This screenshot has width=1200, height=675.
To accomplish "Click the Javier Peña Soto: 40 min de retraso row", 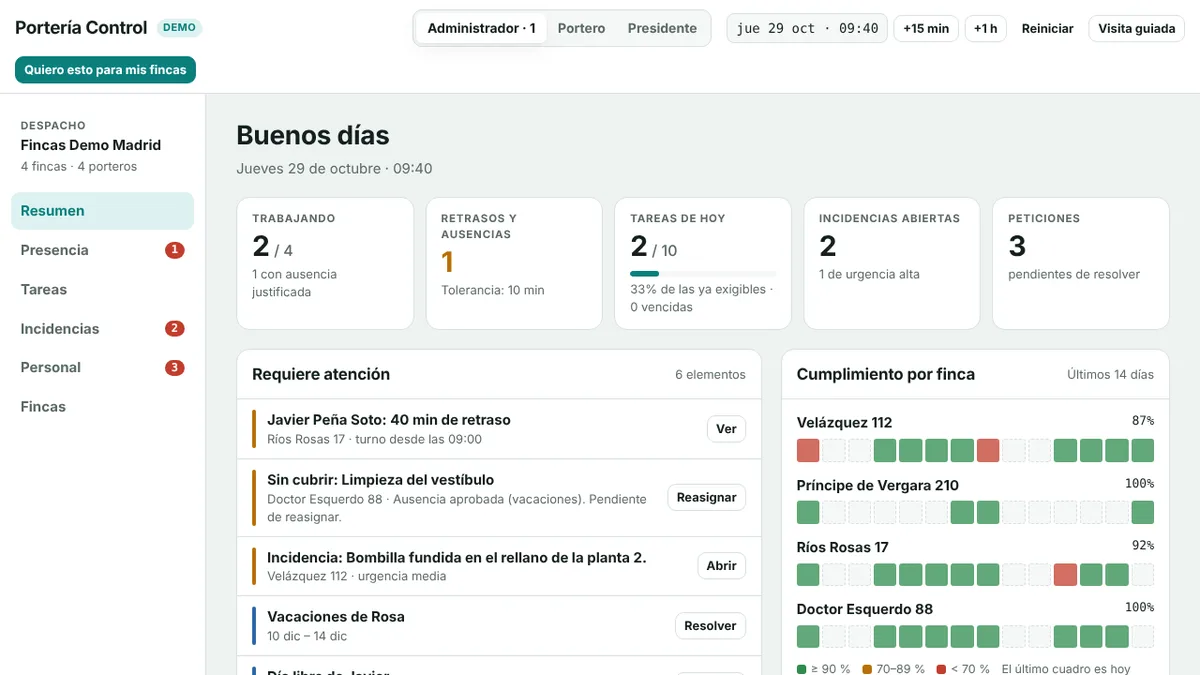I will click(499, 429).
